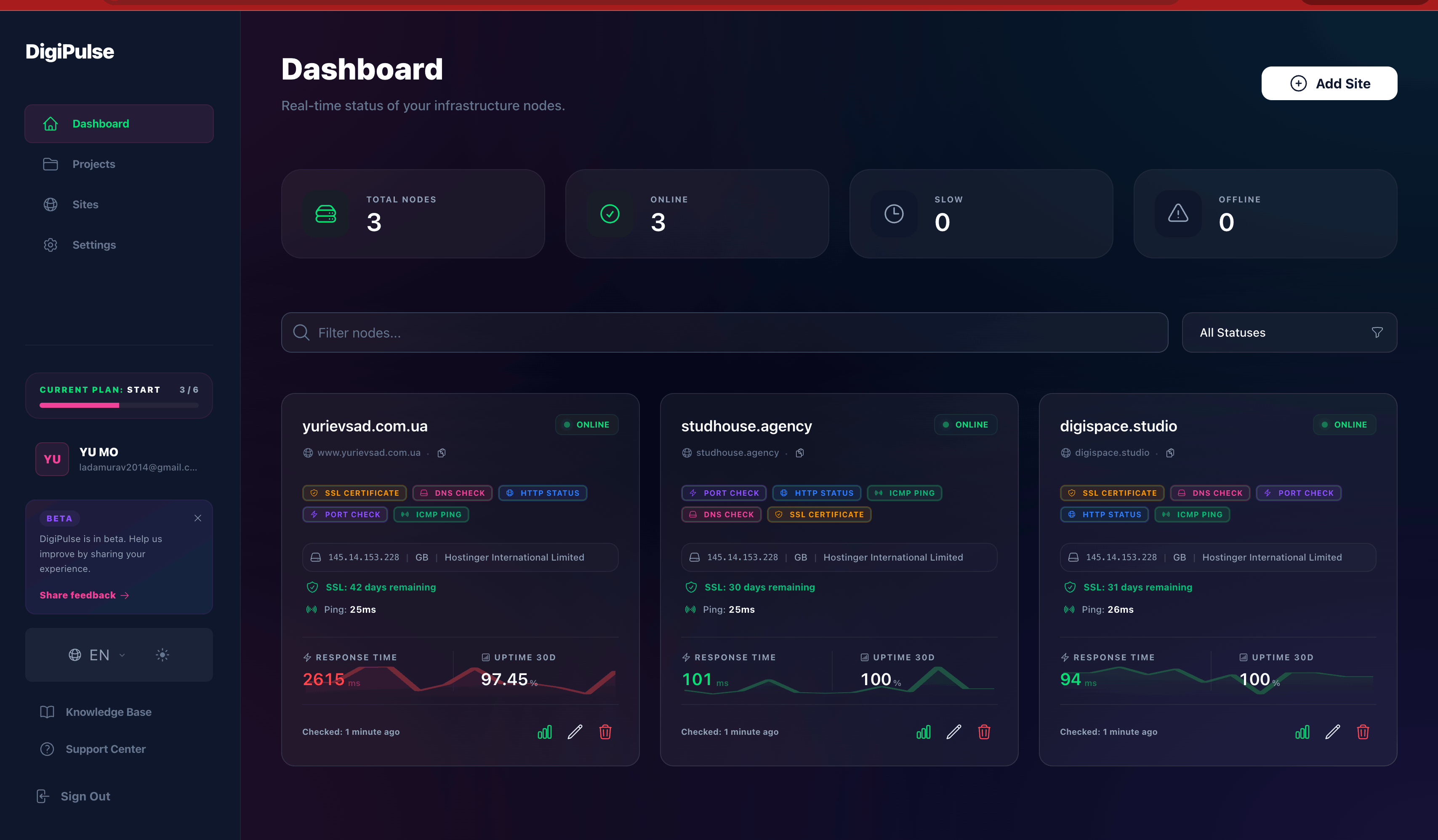Image resolution: width=1438 pixels, height=840 pixels.
Task: Open the Sites section
Action: pyautogui.click(x=119, y=204)
